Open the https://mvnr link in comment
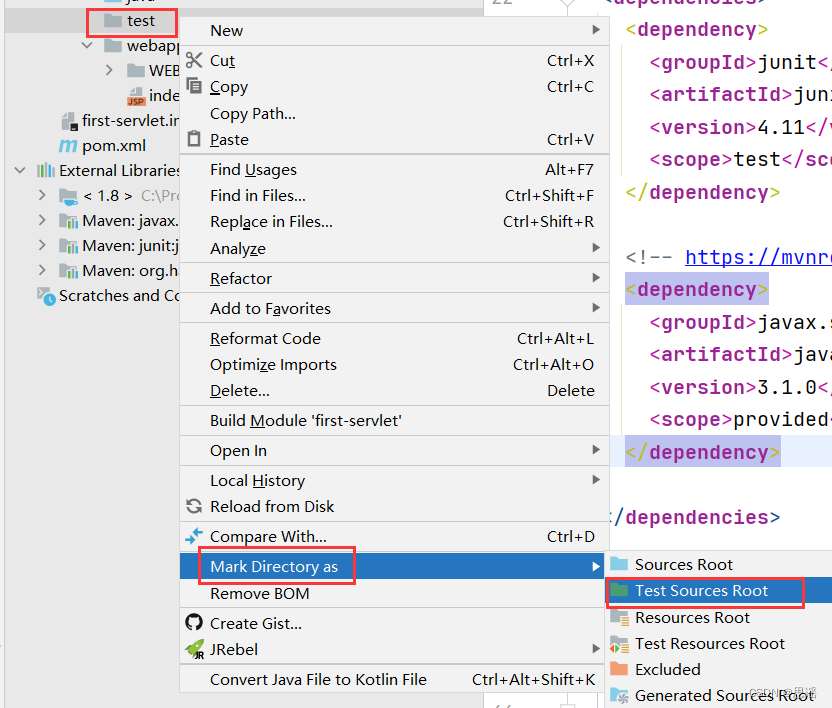Image resolution: width=832 pixels, height=708 pixels. click(758, 257)
